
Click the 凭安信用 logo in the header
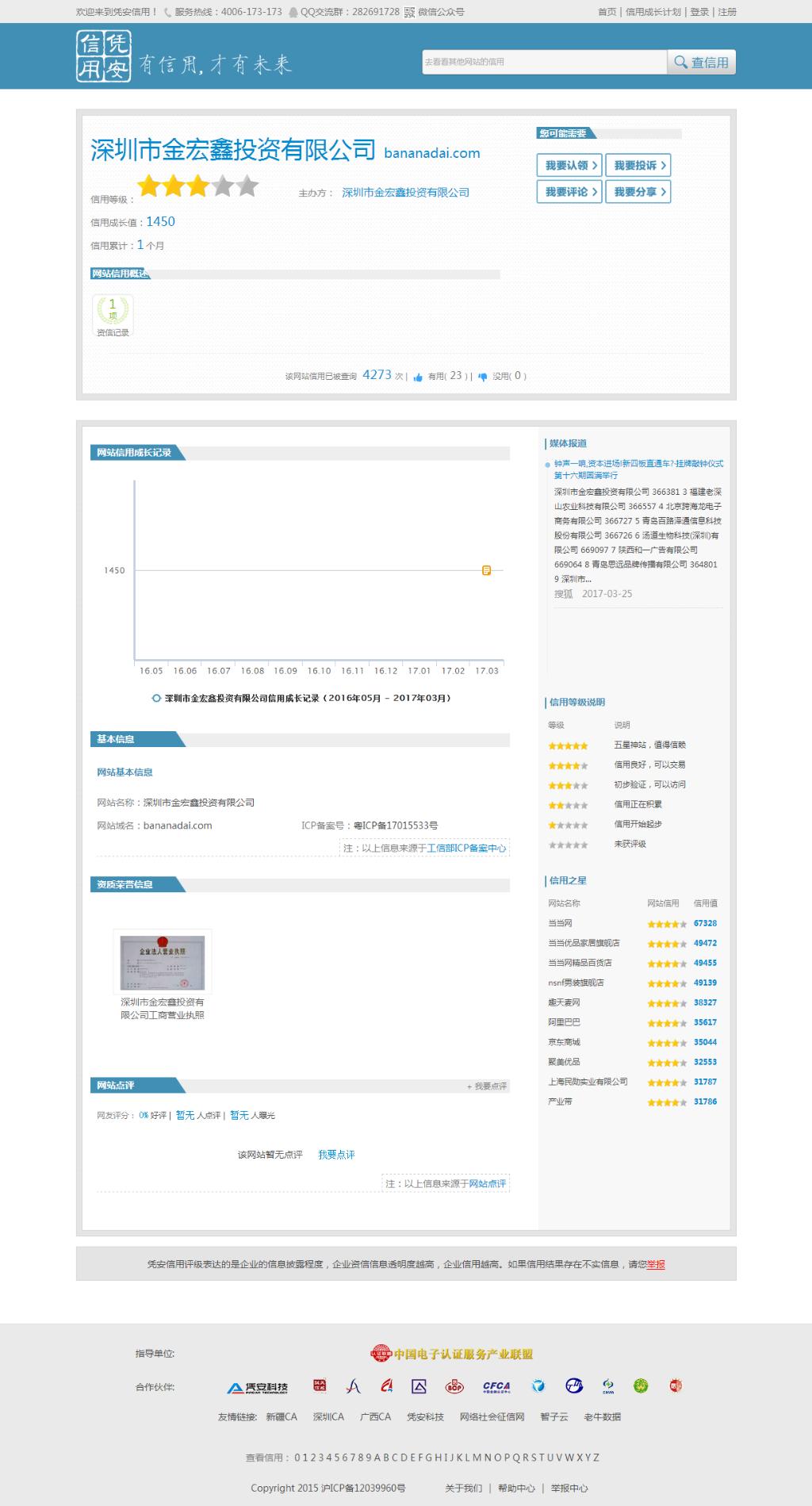(104, 56)
